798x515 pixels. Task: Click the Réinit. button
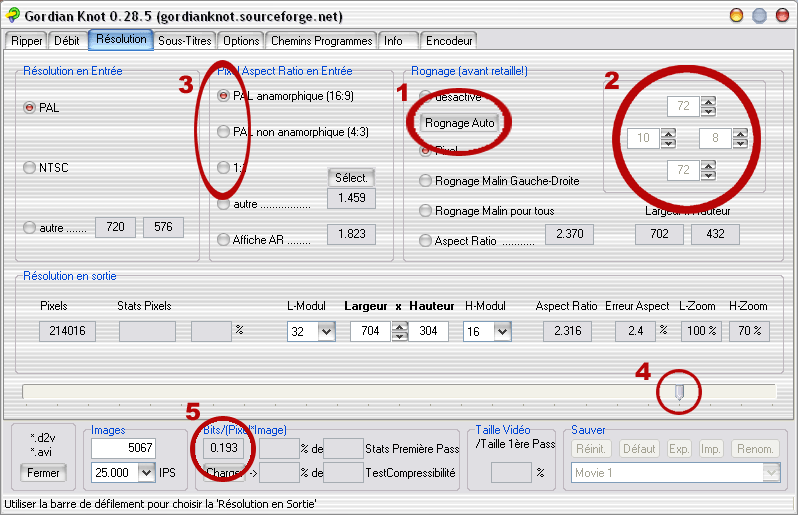coord(591,449)
